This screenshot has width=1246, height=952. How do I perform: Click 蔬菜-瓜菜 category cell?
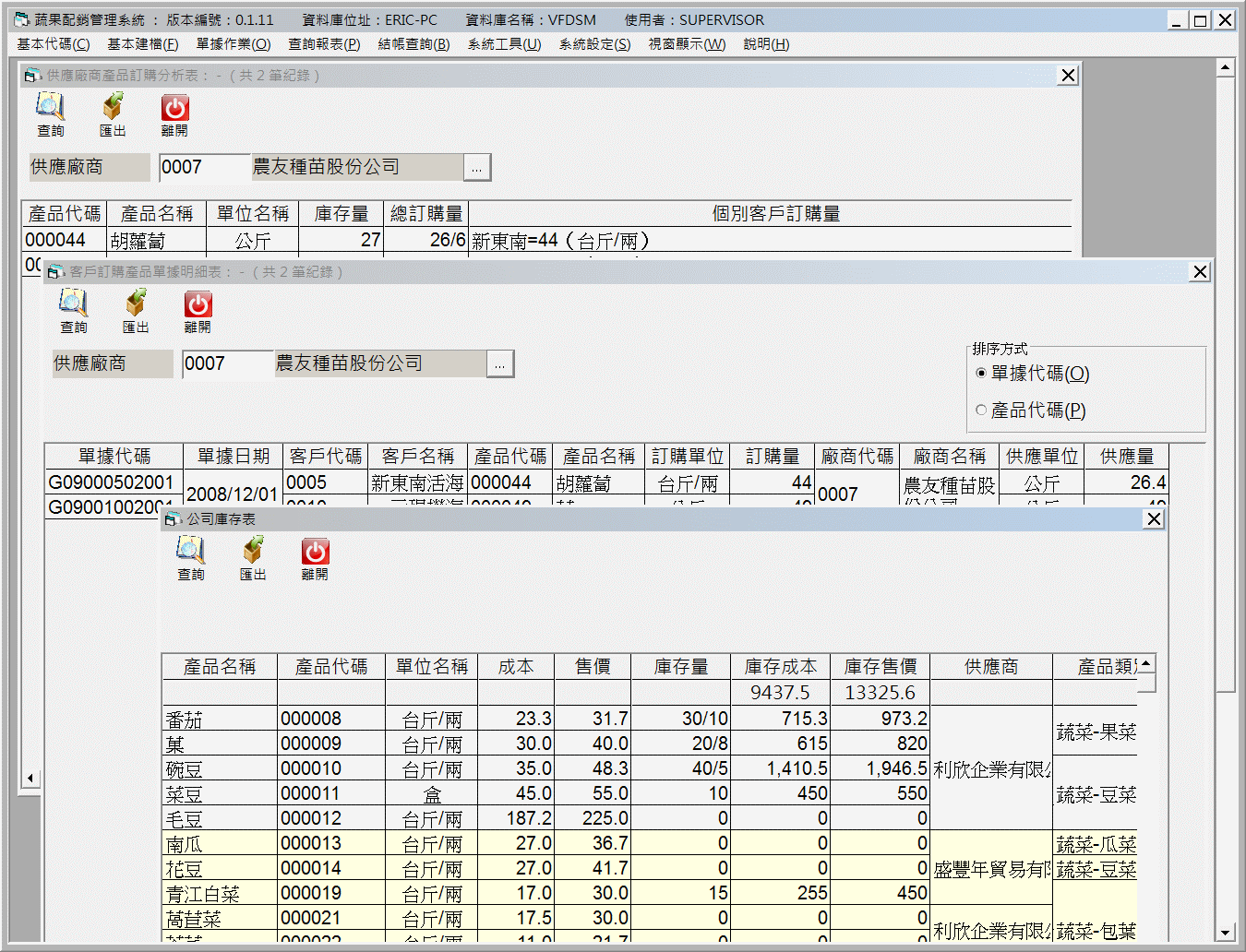[1096, 844]
